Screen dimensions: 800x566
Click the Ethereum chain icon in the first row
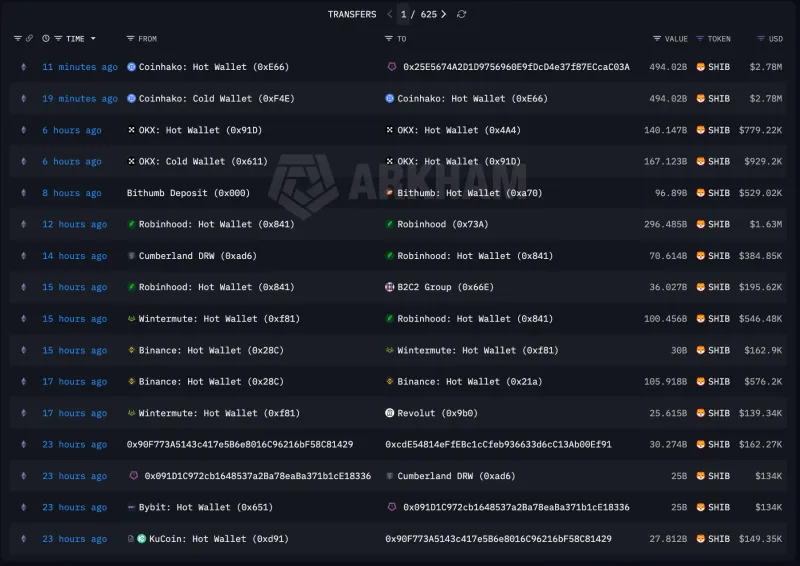tap(24, 67)
